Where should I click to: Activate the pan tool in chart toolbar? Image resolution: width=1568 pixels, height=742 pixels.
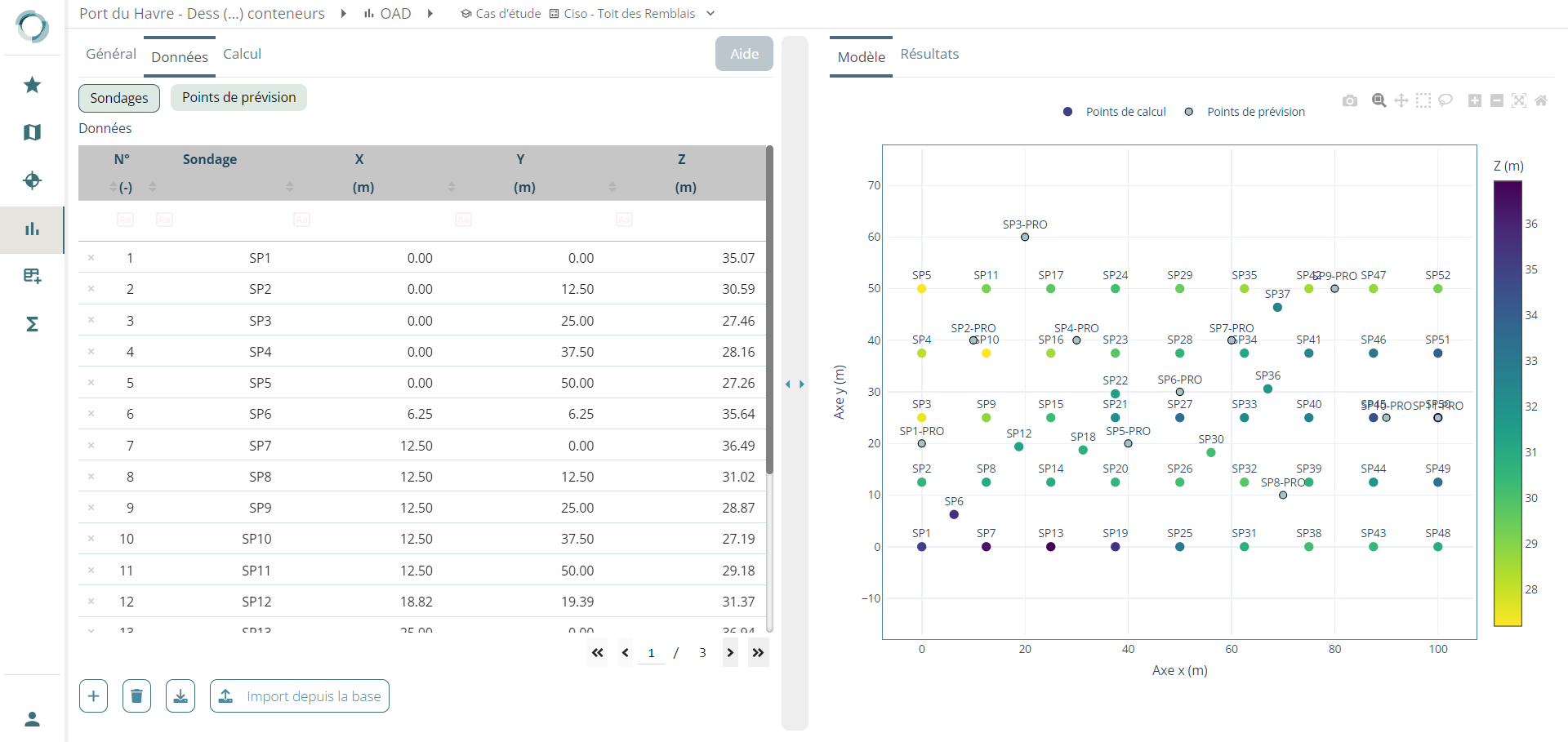tap(1401, 100)
